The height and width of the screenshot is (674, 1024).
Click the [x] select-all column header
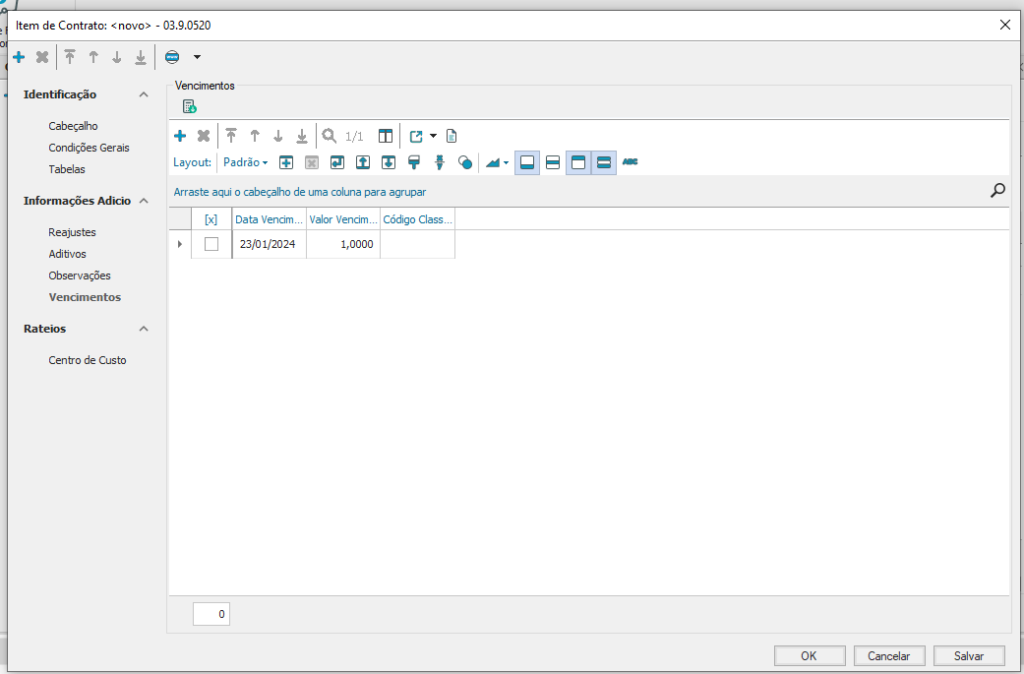[211, 219]
